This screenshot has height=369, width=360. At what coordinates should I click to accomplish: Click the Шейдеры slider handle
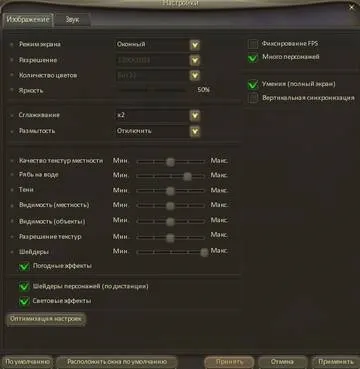(x=204, y=253)
